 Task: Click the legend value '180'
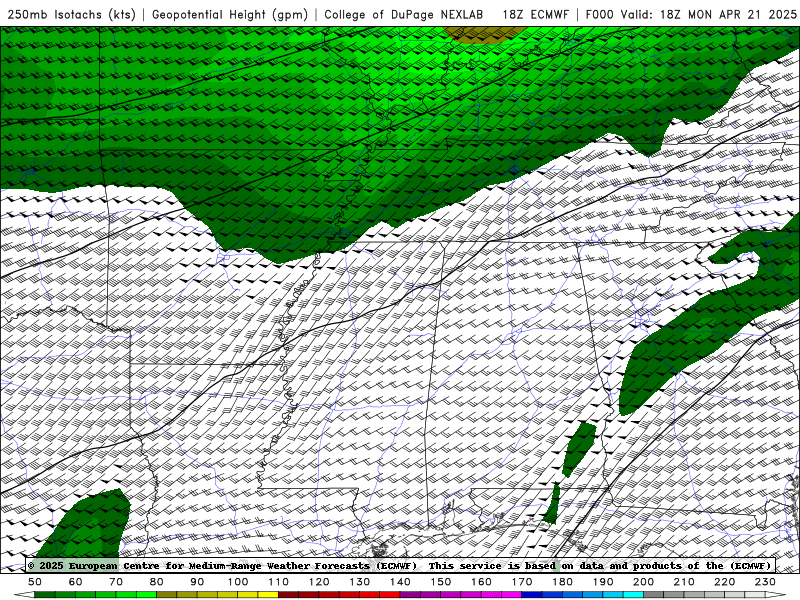(562, 582)
